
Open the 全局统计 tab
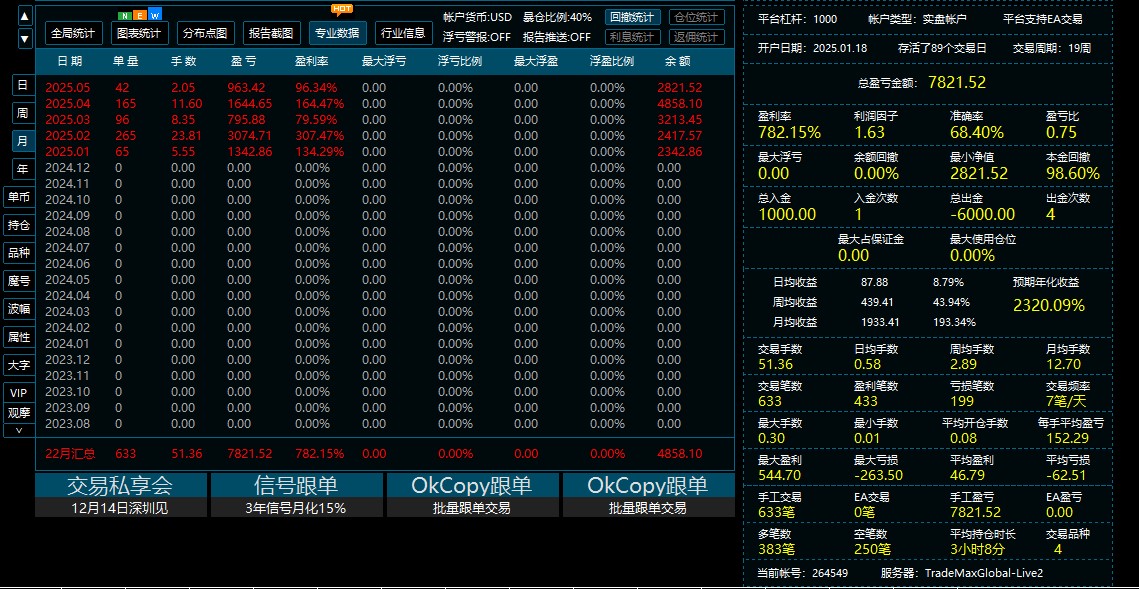73,33
